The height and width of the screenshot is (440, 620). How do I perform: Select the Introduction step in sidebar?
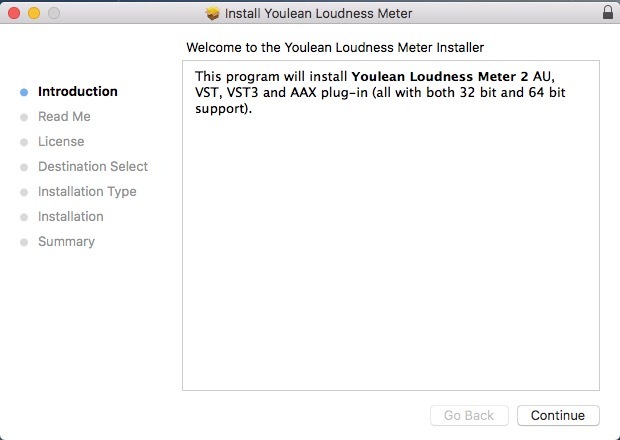77,91
